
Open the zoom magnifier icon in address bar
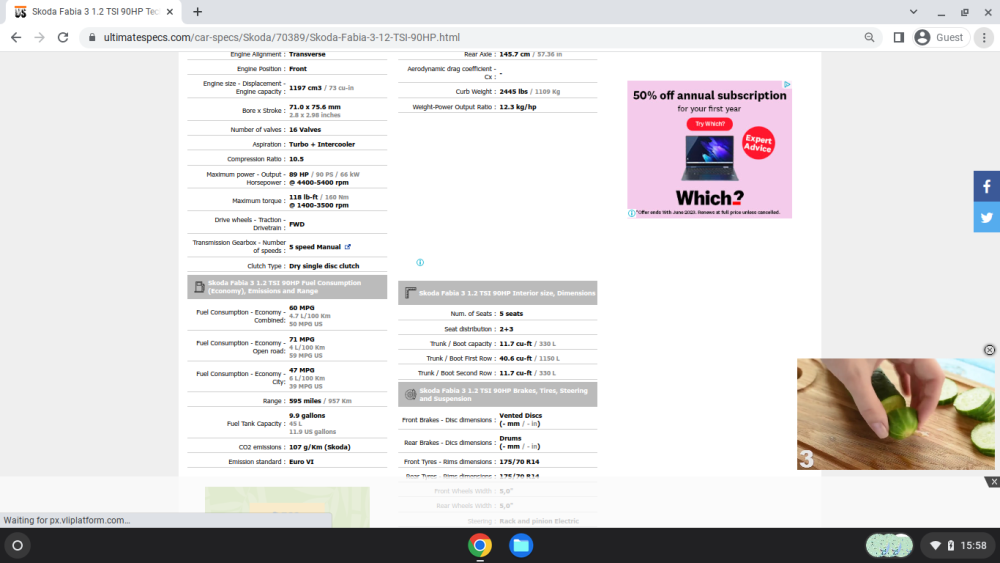tap(869, 38)
